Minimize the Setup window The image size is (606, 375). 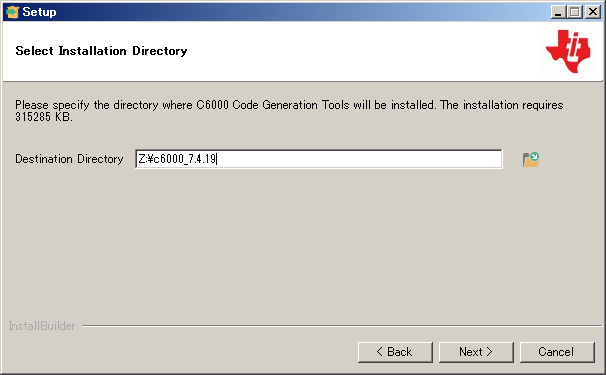pos(558,12)
